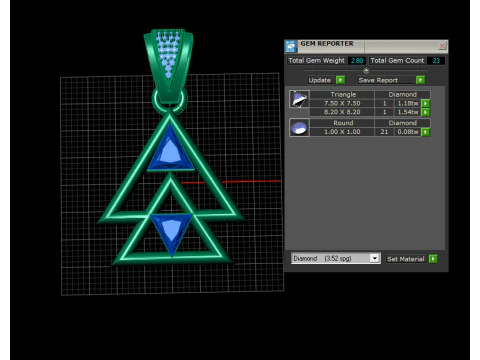Click the green Set Material arrow

coord(433,259)
